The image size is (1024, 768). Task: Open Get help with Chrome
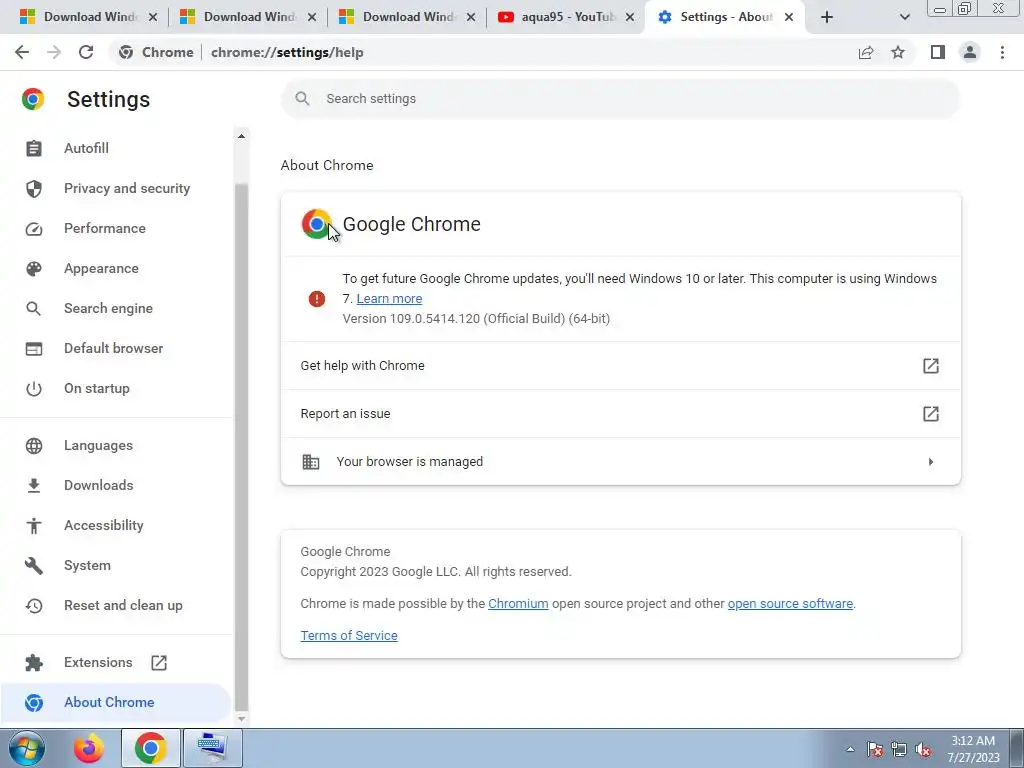[620, 366]
